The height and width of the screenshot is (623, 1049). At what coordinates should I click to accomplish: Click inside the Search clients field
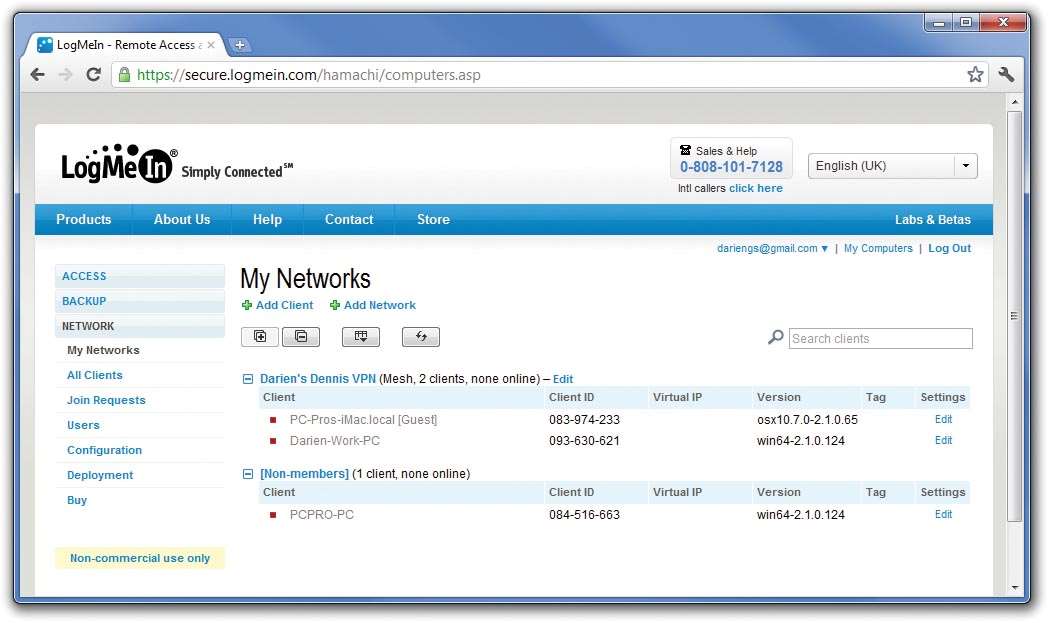click(880, 339)
